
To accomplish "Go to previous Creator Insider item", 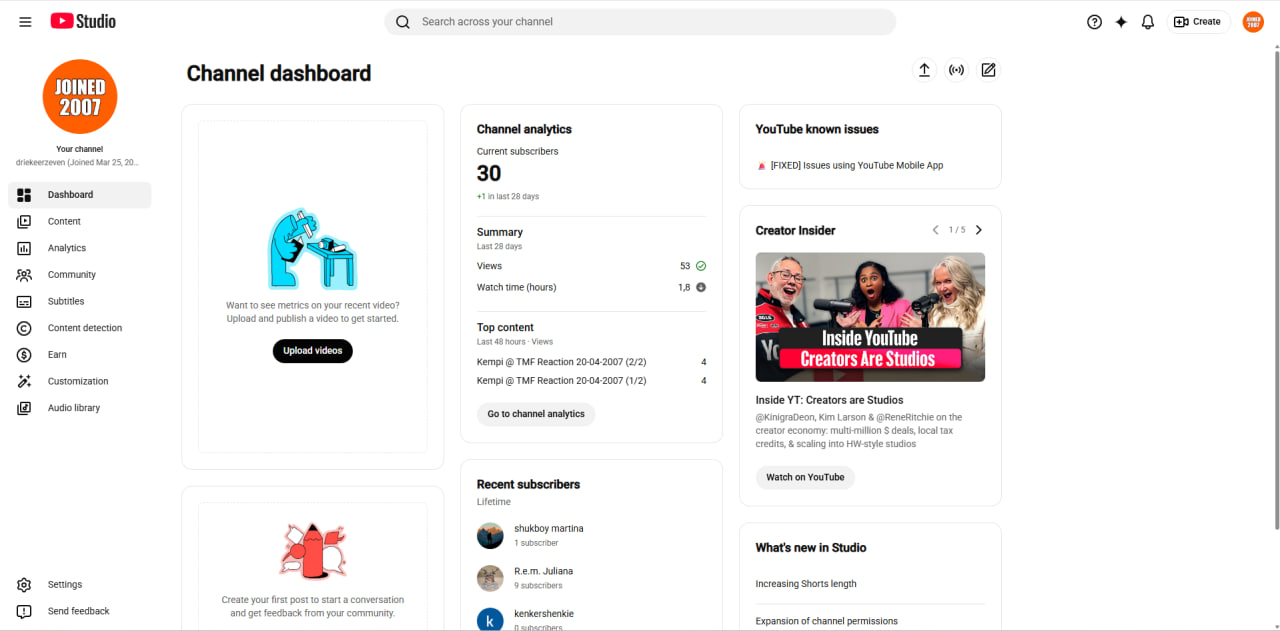I will [935, 230].
